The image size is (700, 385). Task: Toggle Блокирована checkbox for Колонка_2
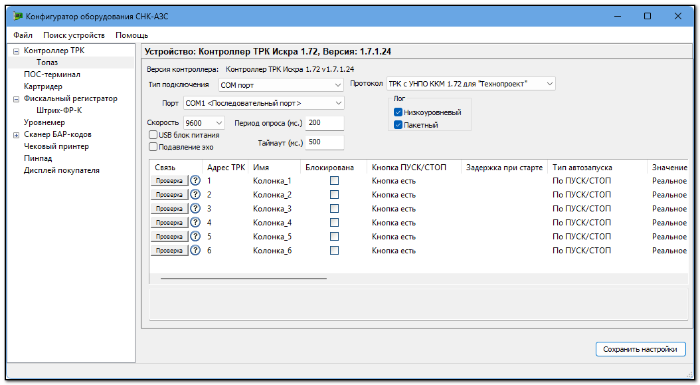pyautogui.click(x=334, y=194)
